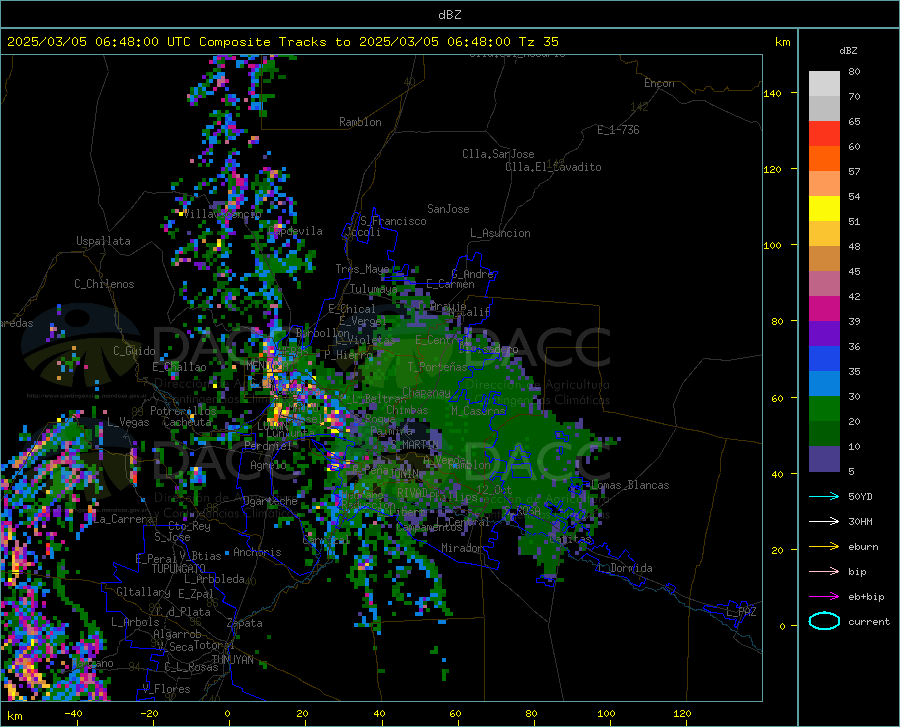
Task: Click the 100 km horizontal axis tick
Action: [606, 713]
